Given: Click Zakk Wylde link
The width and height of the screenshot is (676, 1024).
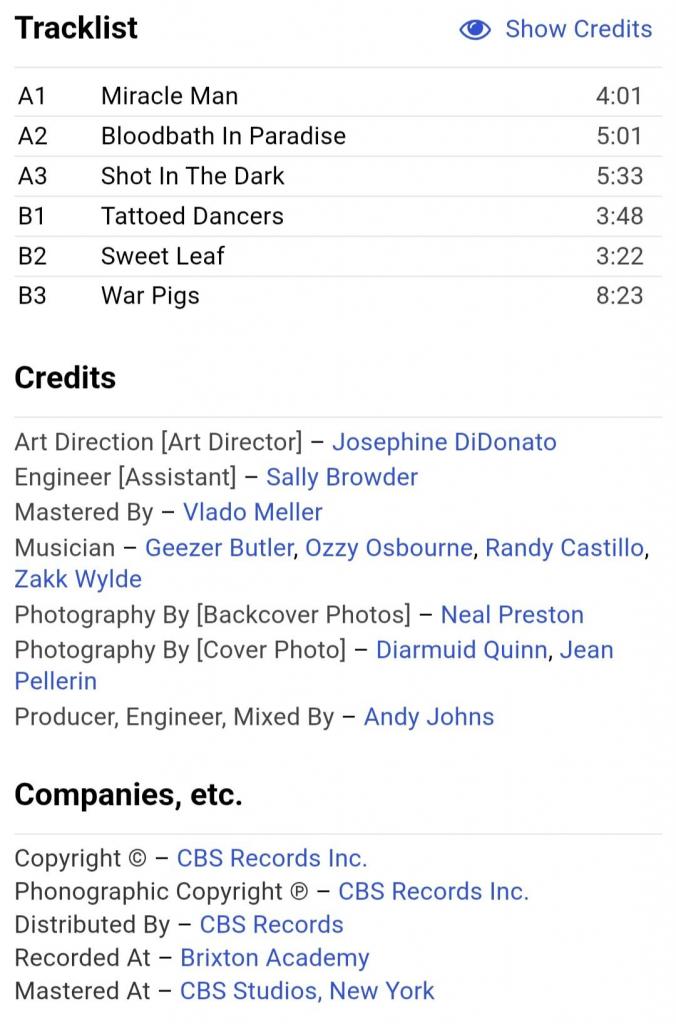Looking at the screenshot, I should click(78, 579).
